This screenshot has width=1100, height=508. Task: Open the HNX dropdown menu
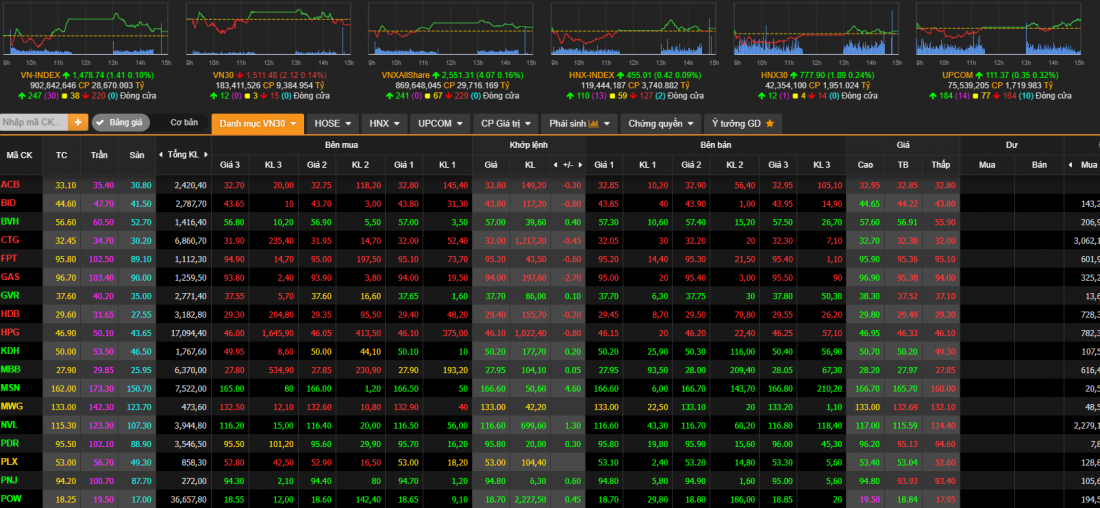click(384, 123)
